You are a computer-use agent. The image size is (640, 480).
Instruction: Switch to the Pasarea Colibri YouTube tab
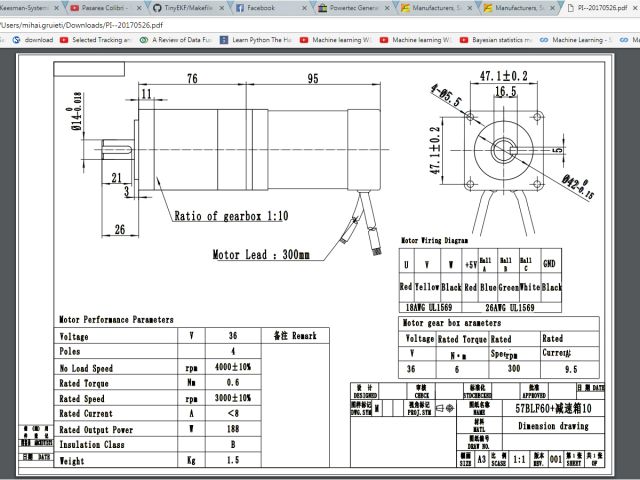point(95,7)
